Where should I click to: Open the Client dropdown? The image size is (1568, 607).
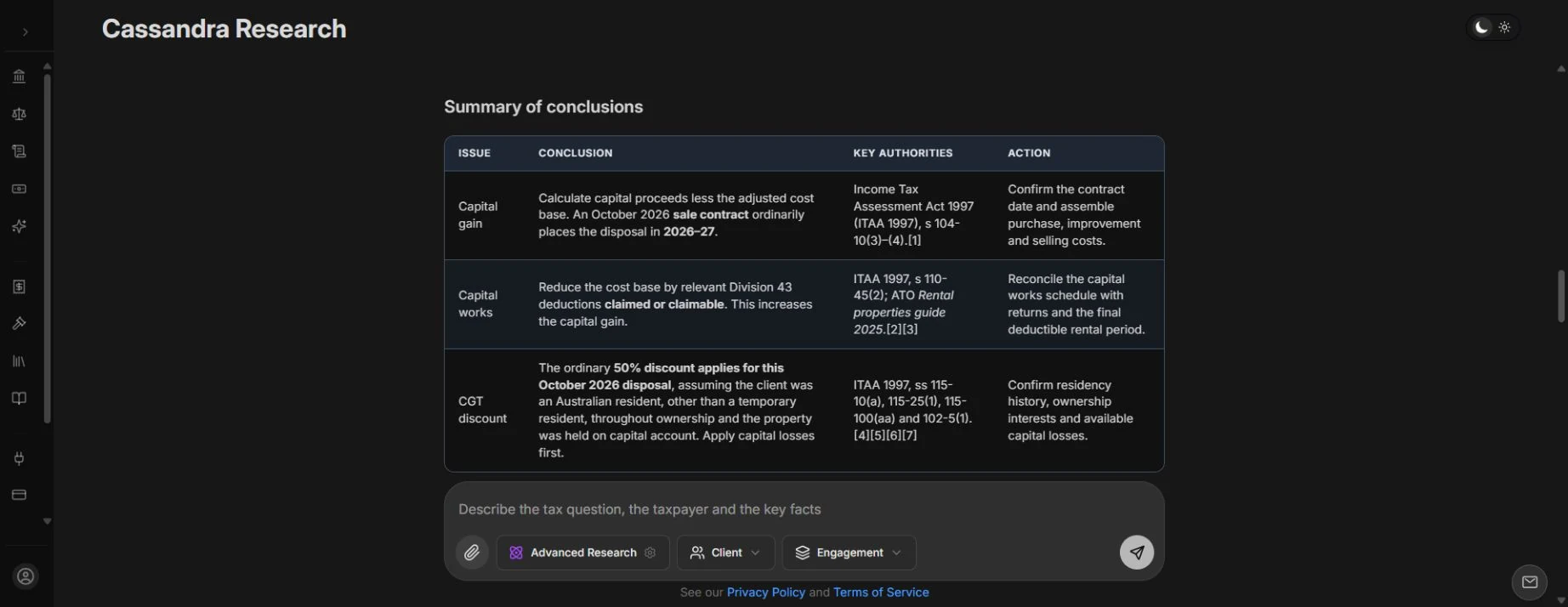(x=725, y=553)
